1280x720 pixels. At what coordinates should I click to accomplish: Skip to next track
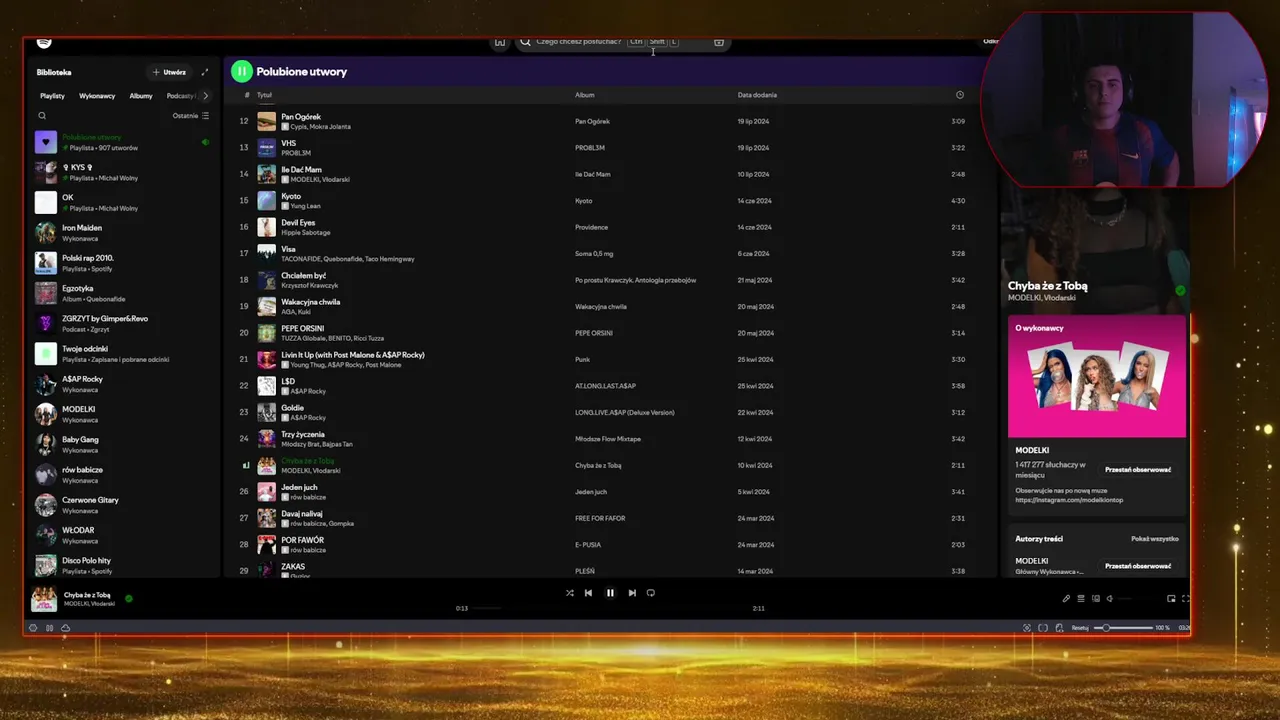[632, 593]
